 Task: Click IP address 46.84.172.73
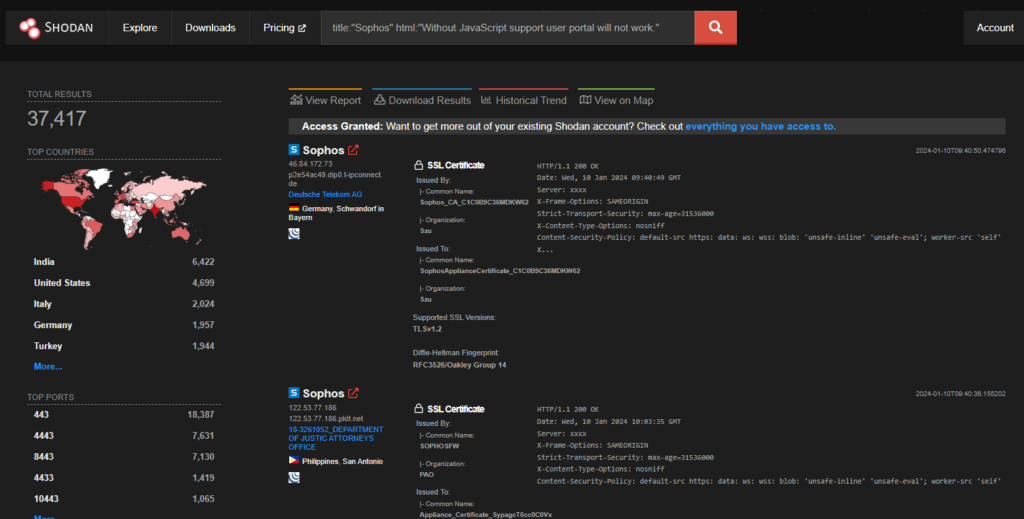point(310,164)
